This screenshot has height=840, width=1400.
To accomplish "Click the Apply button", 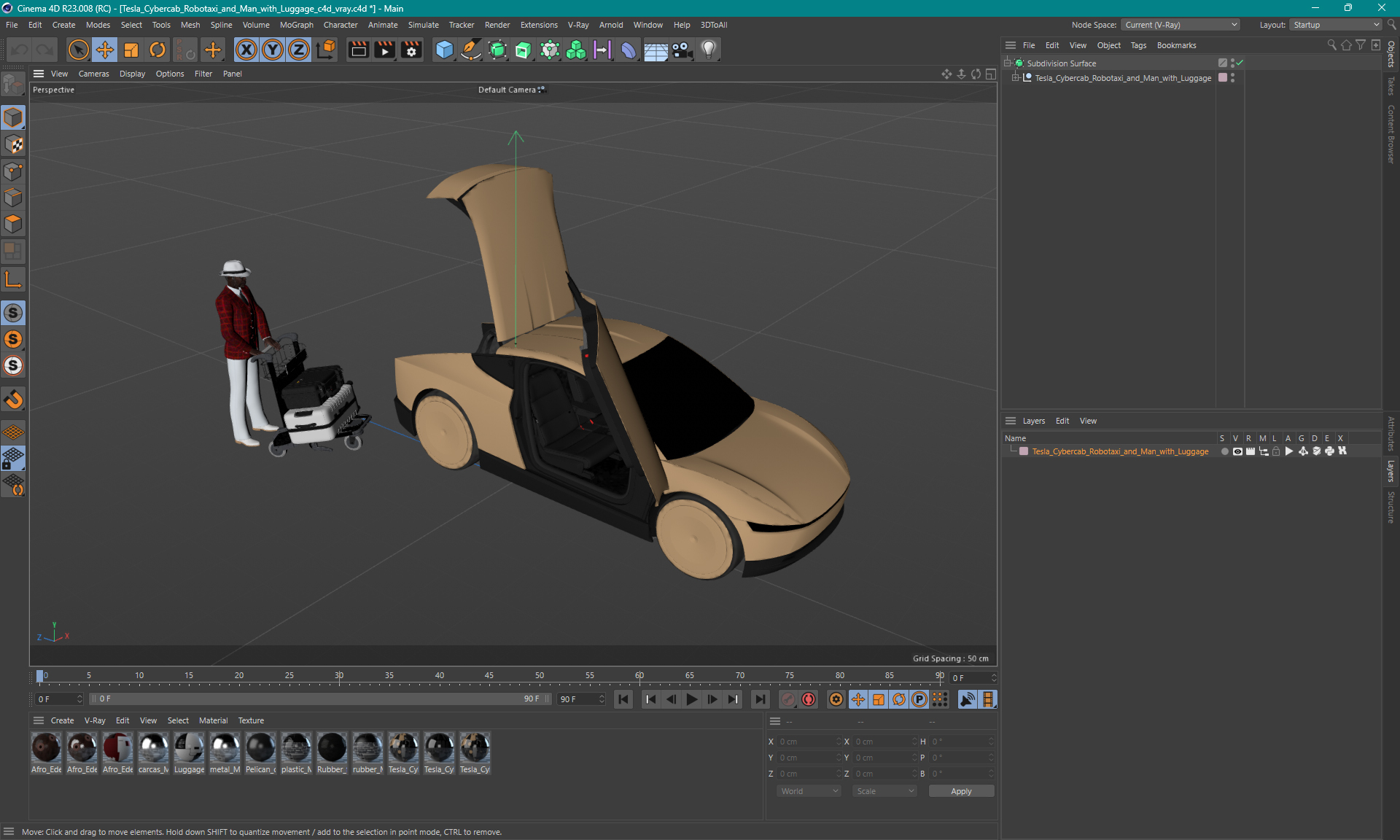I will pos(961,791).
